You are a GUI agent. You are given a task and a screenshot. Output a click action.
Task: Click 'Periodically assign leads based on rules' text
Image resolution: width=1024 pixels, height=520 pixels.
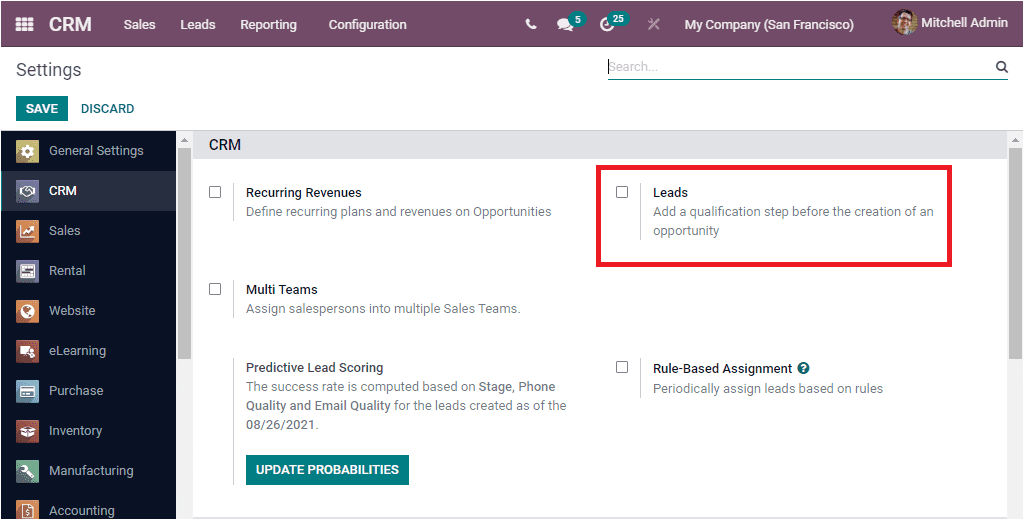pos(768,389)
